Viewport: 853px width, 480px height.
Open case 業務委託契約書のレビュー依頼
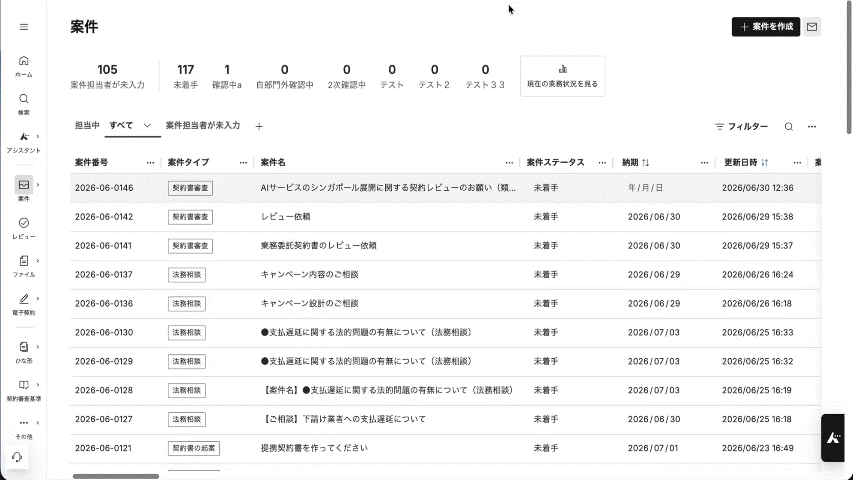click(319, 245)
